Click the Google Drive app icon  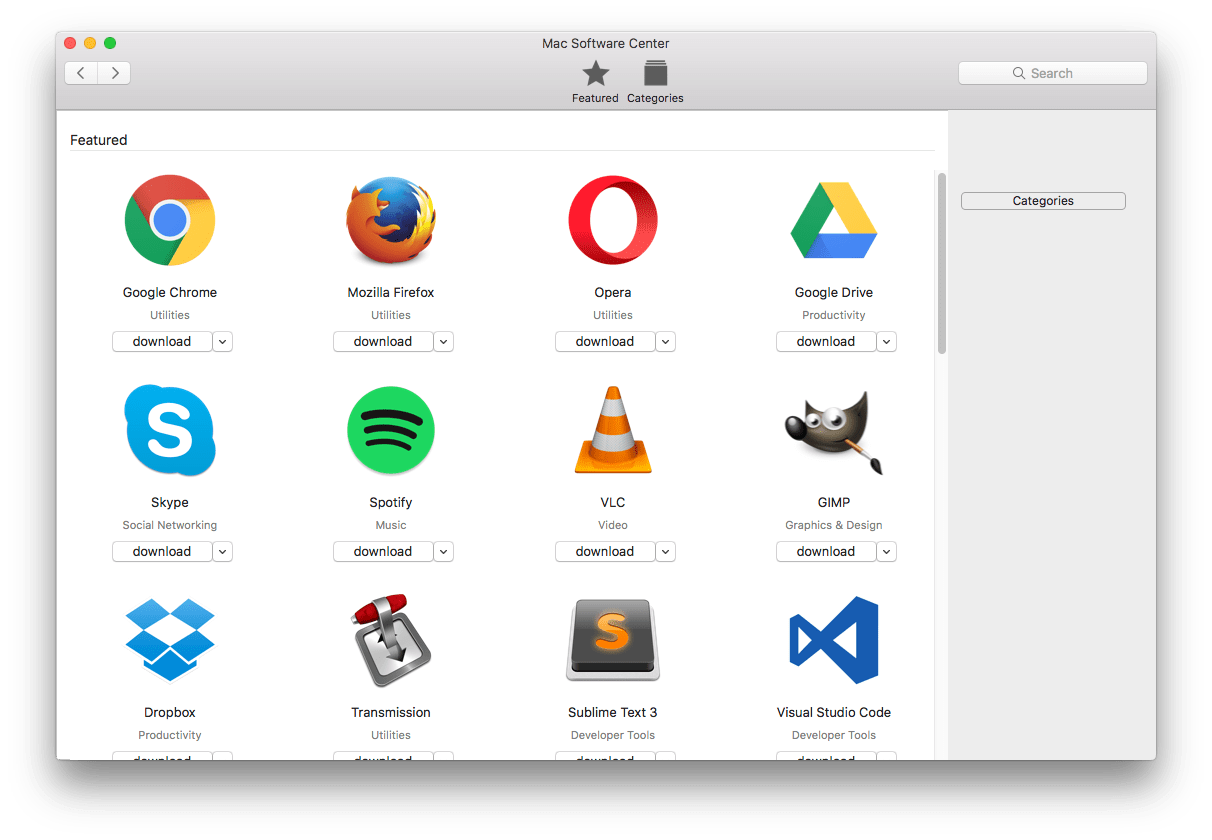click(834, 221)
